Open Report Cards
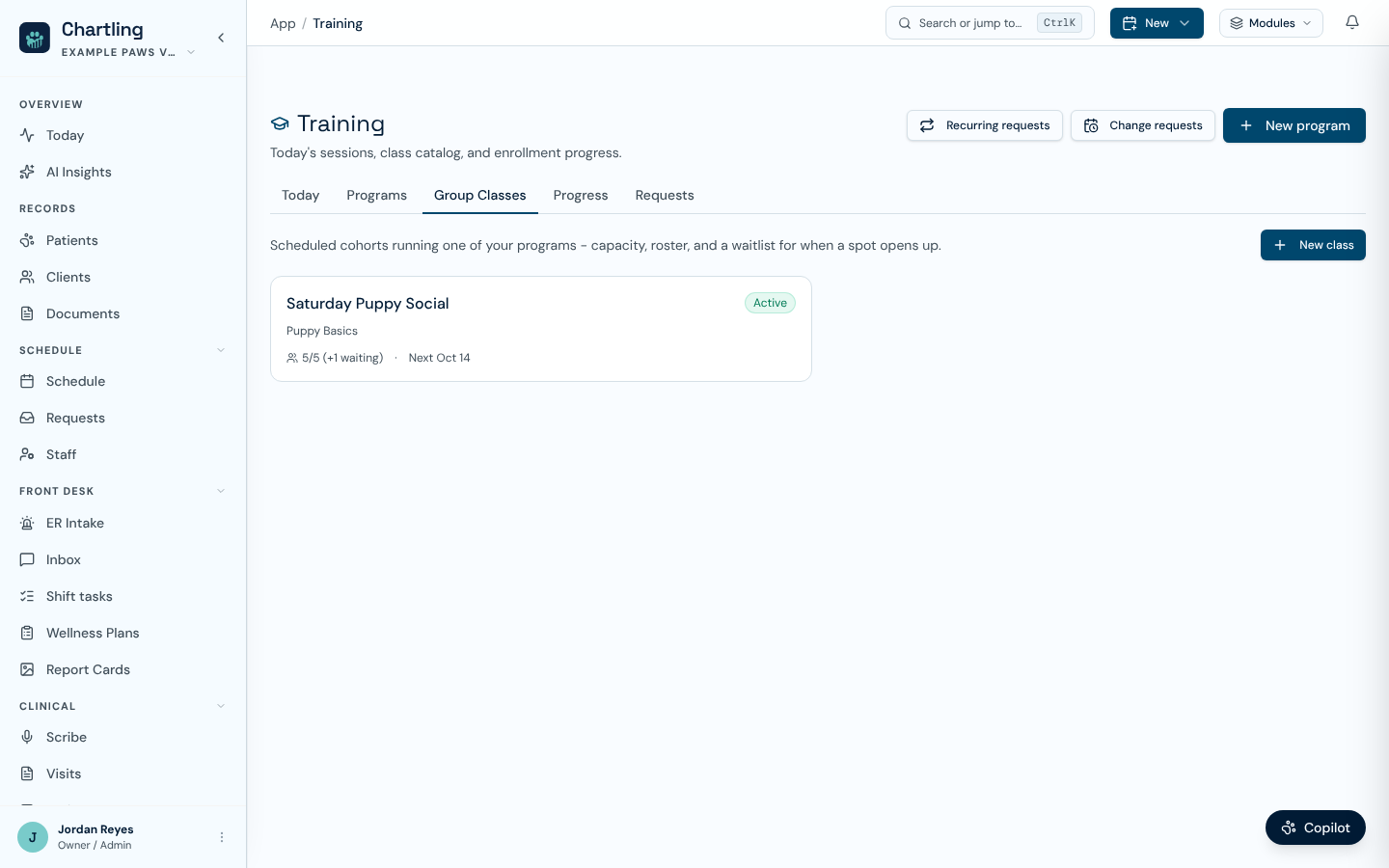Image resolution: width=1389 pixels, height=868 pixels. click(123, 669)
